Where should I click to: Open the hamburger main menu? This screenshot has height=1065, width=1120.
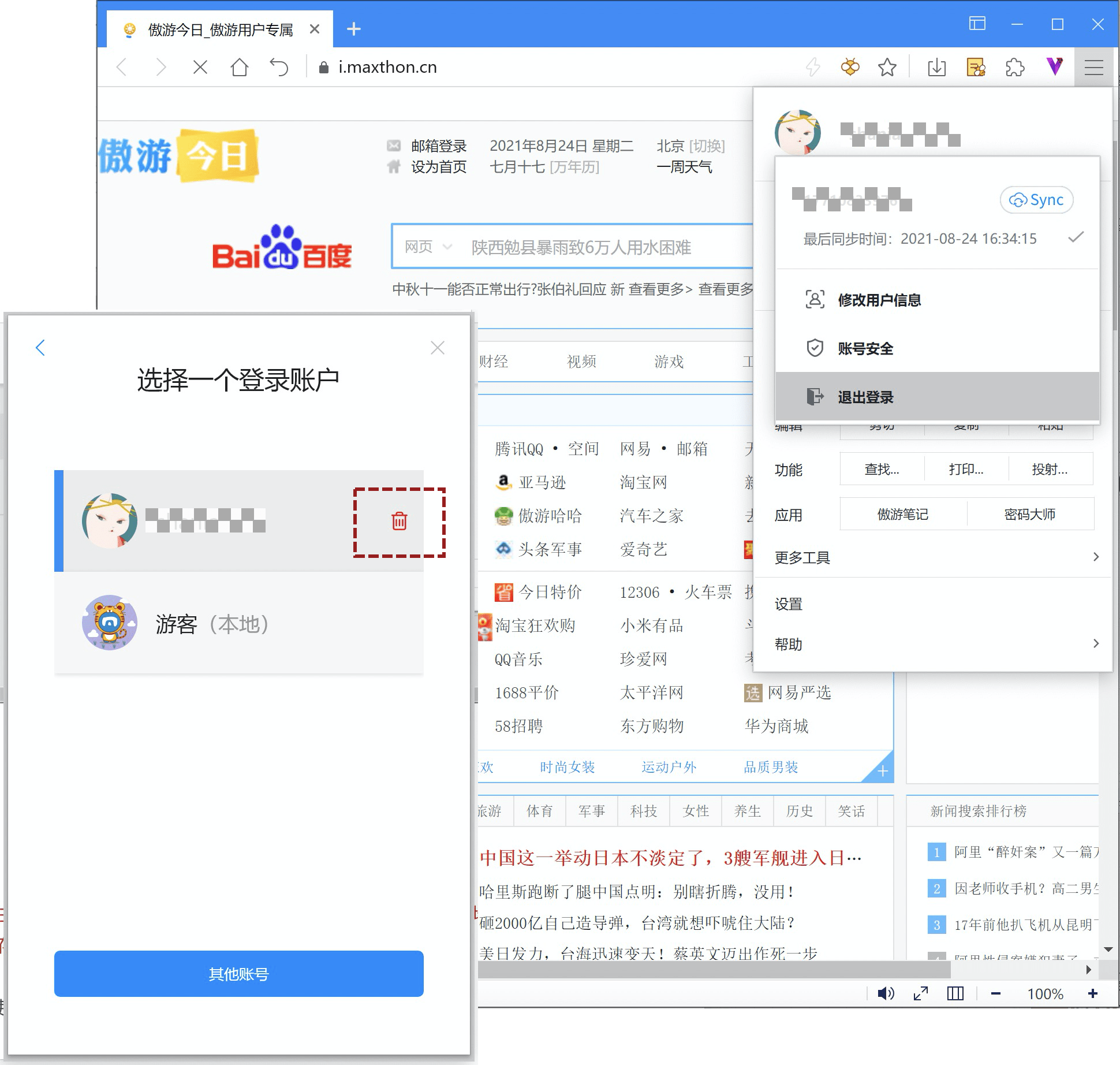tap(1093, 68)
